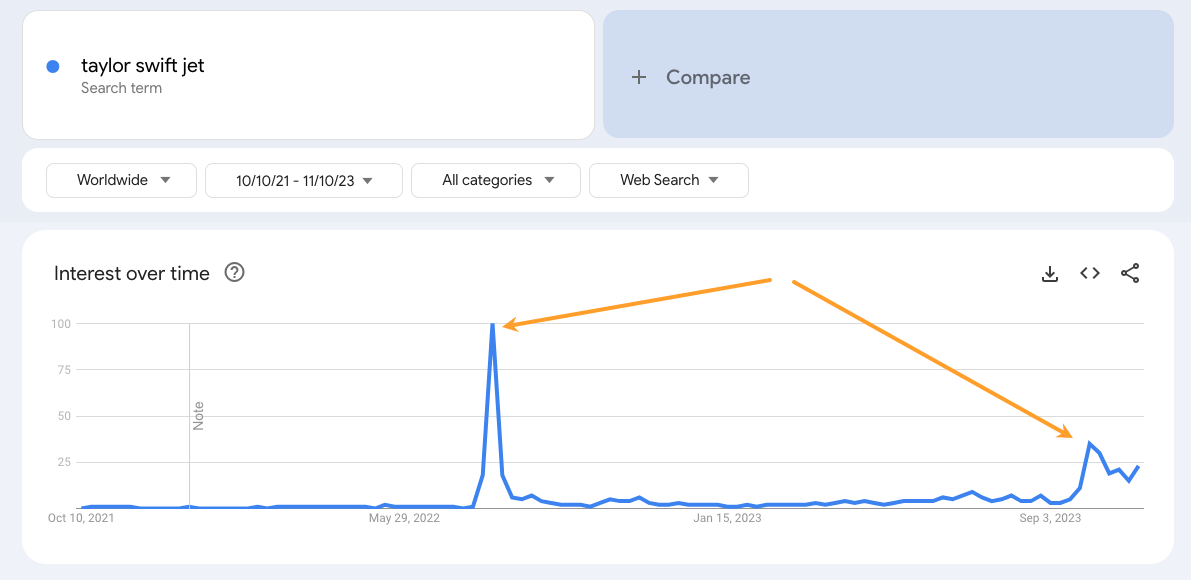1191x580 pixels.
Task: Select the peak spike on the trend line
Action: pyautogui.click(x=492, y=324)
